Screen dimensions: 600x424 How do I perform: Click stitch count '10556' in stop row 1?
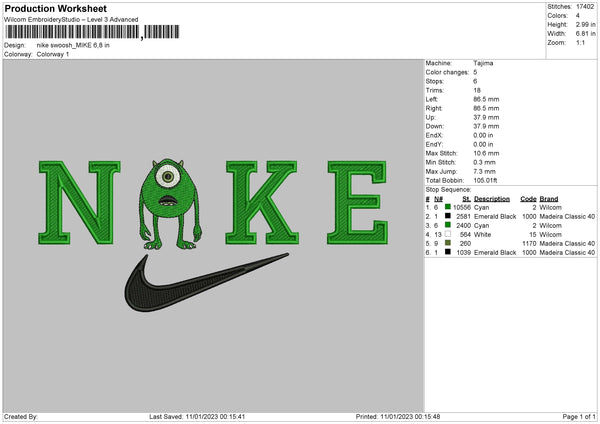[x=462, y=207]
